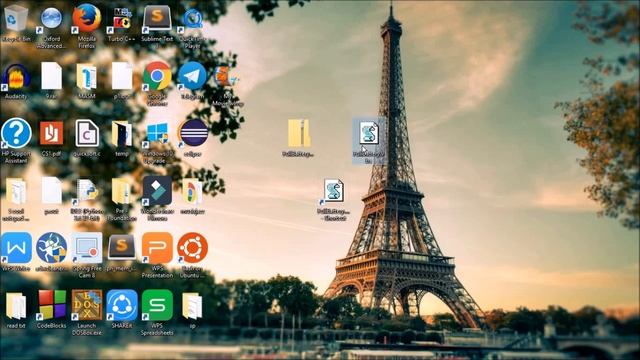This screenshot has width=640, height=360.
Task: Select the Mozilla Firefox shortcut
Action: click(87, 19)
